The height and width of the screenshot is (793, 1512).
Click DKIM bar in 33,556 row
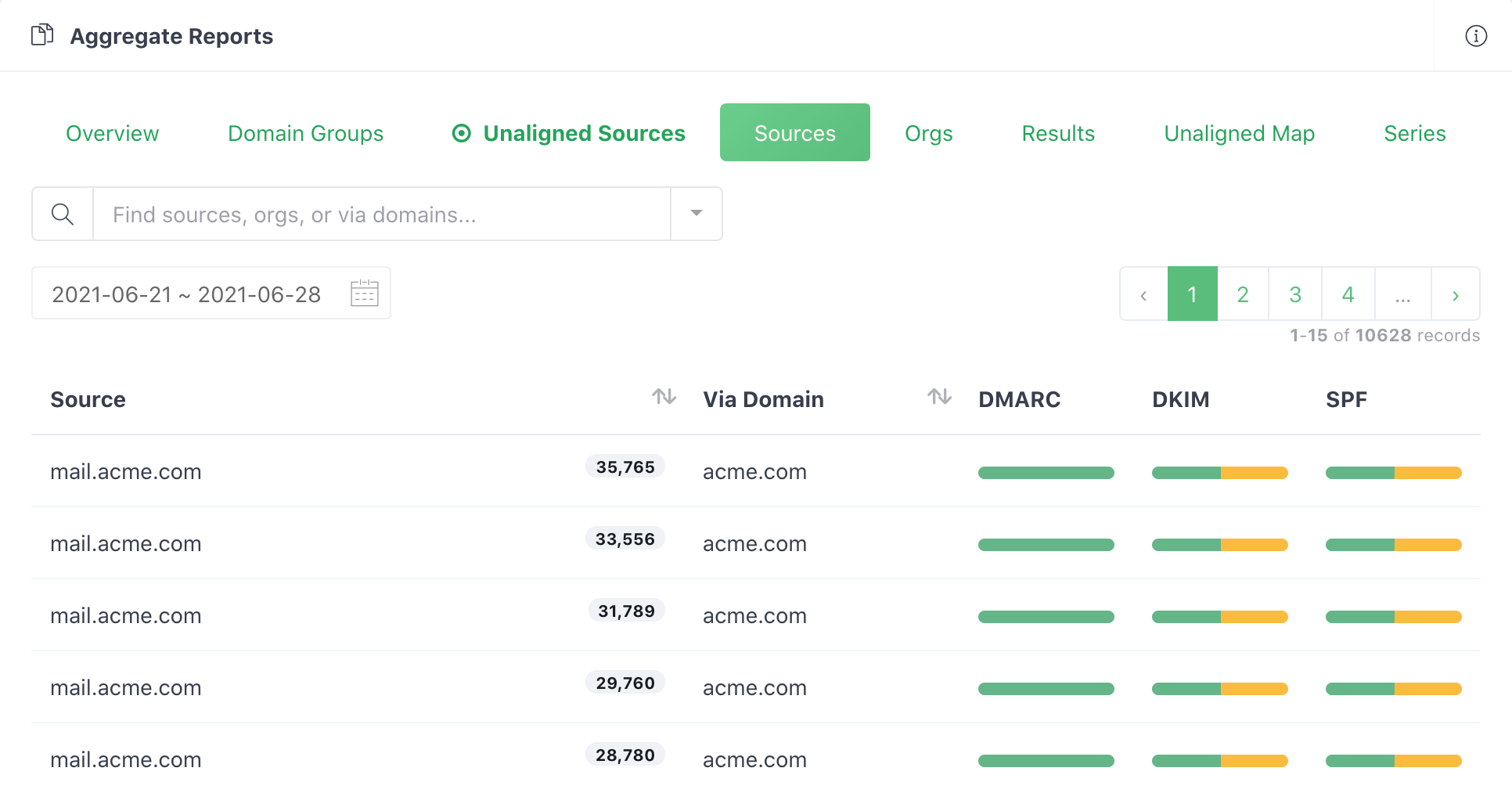[x=1220, y=545]
